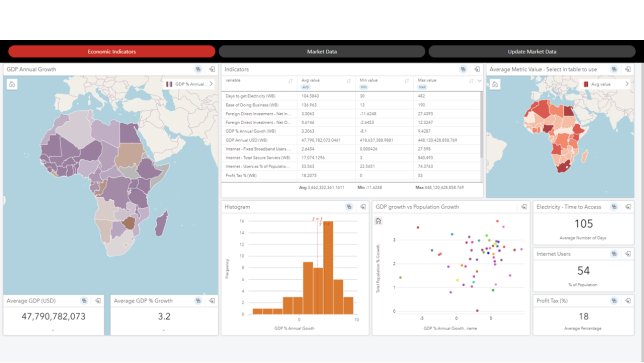Open the column options chevron in Indicators table

(x=479, y=81)
